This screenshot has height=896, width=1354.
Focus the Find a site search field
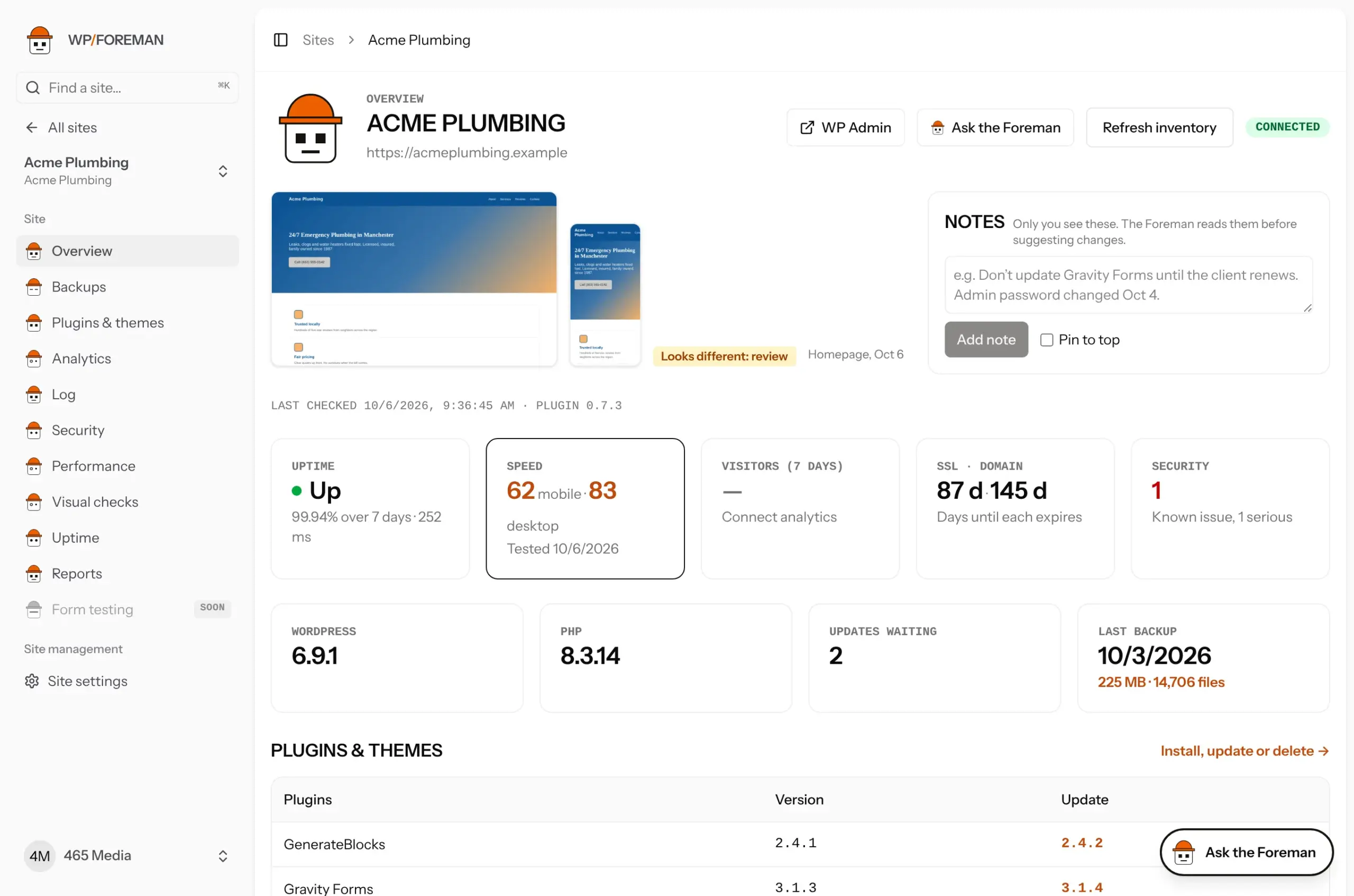click(127, 87)
